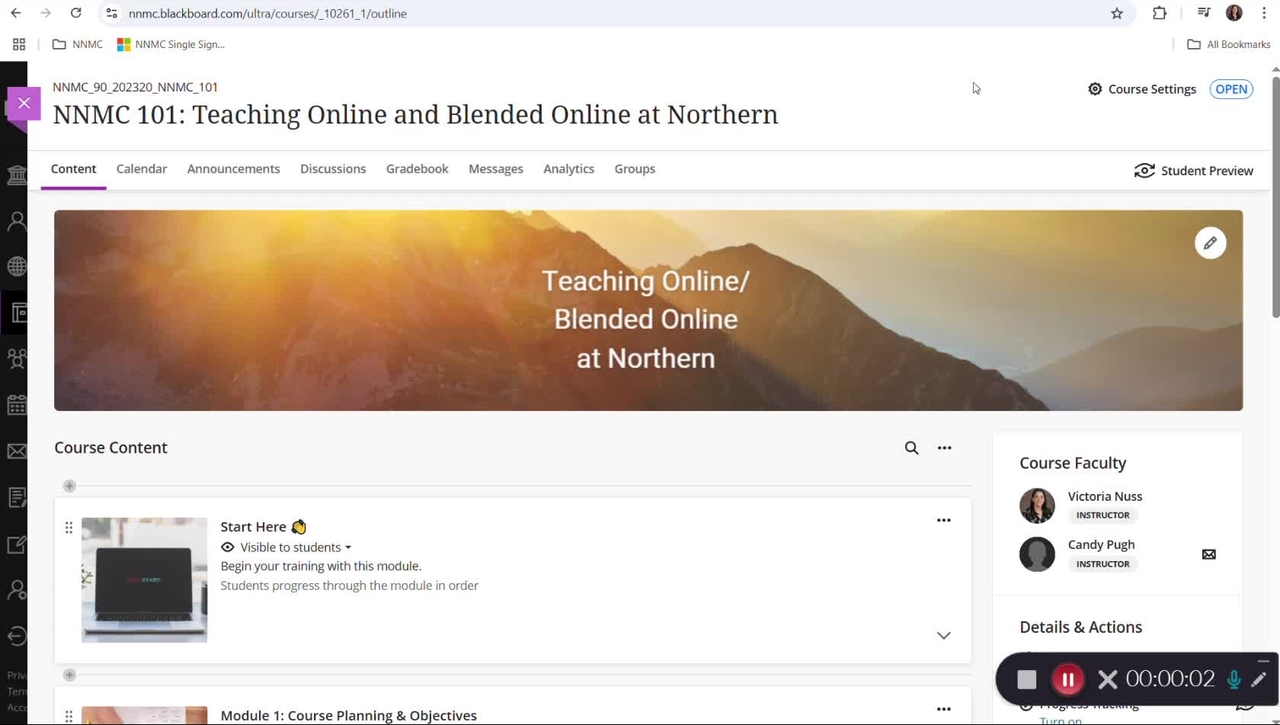Open Module 1: Course Planning & Objectives
Viewport: 1280px width, 725px height.
348,715
